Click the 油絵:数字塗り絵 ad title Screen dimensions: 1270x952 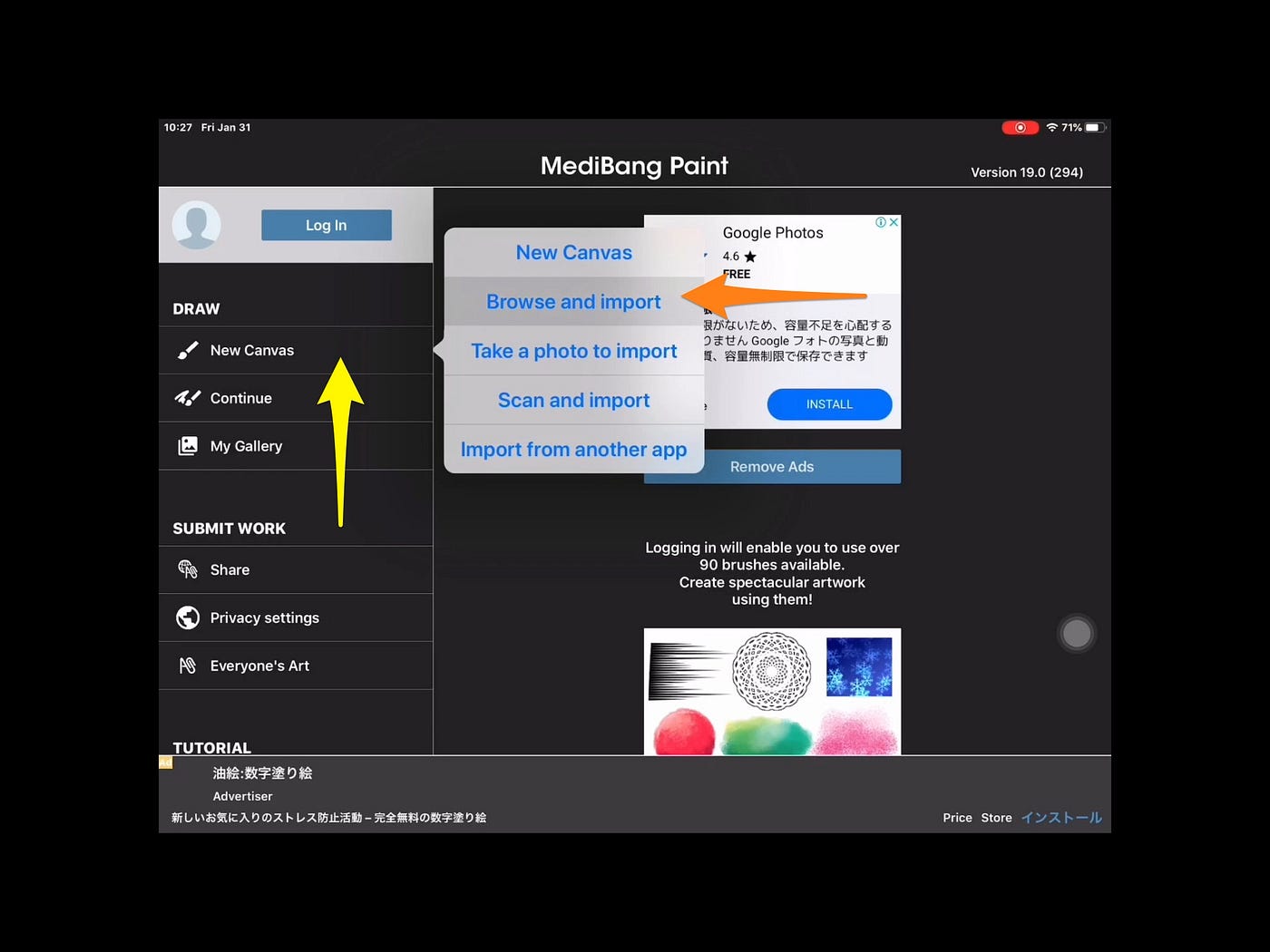(x=262, y=773)
